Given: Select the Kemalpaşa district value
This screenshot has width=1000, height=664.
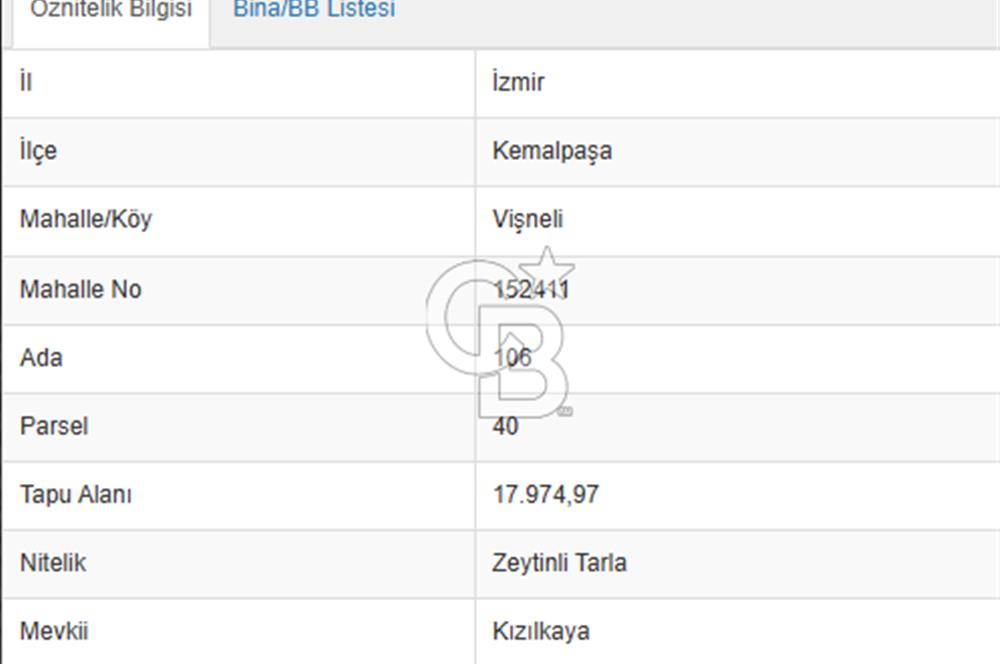Looking at the screenshot, I should click(x=552, y=151).
